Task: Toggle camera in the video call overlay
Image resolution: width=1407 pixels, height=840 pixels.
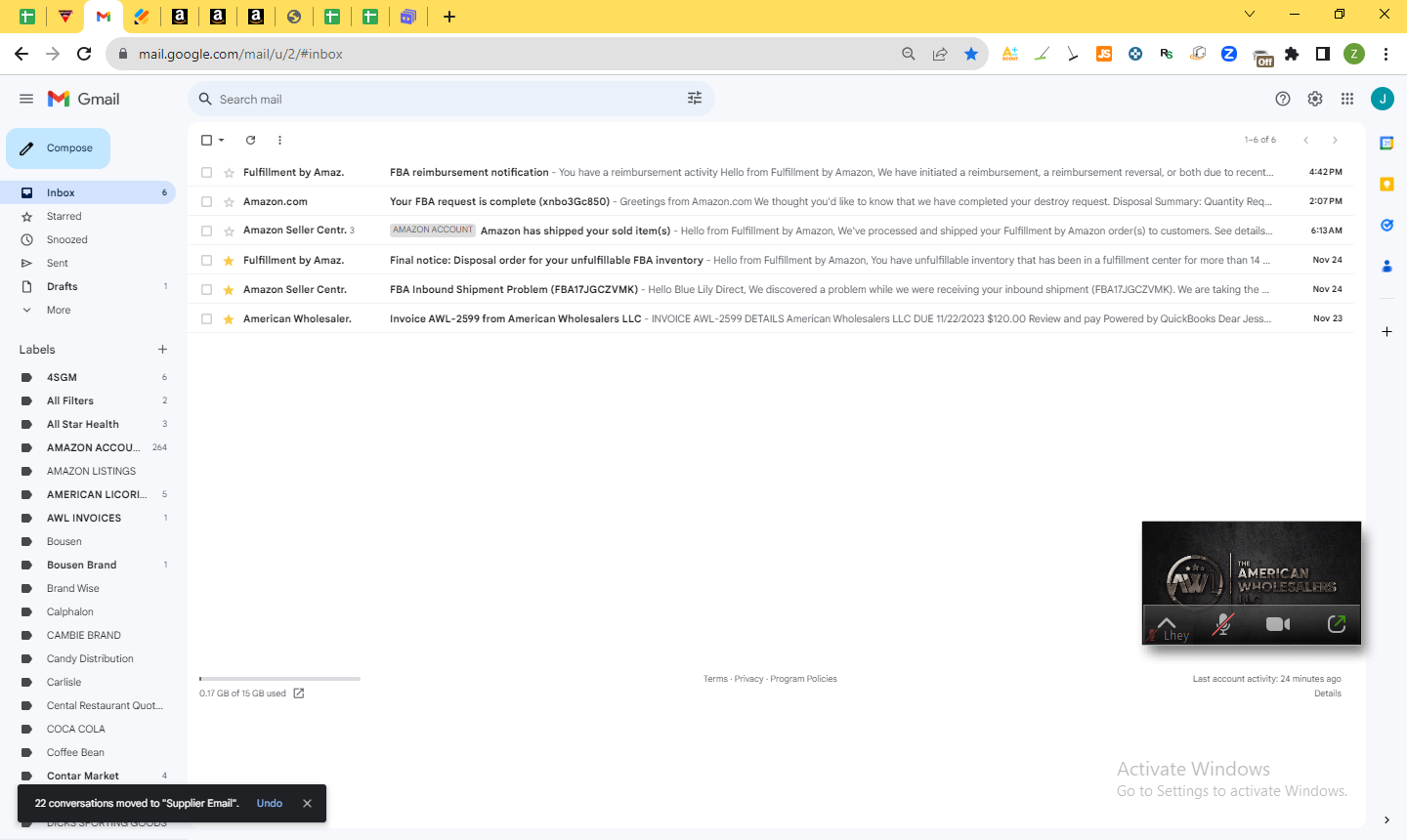Action: (1278, 624)
